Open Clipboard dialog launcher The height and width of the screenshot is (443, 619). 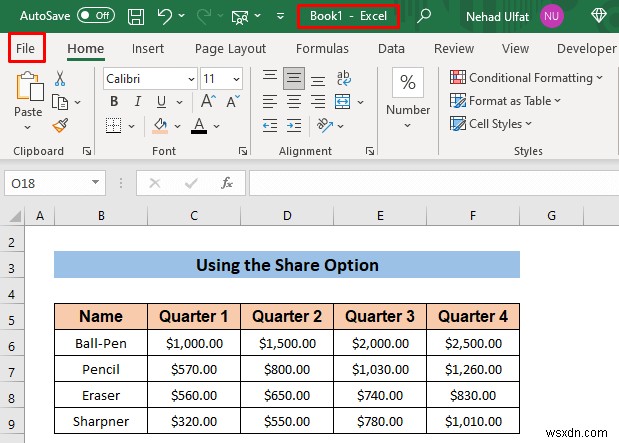click(87, 151)
